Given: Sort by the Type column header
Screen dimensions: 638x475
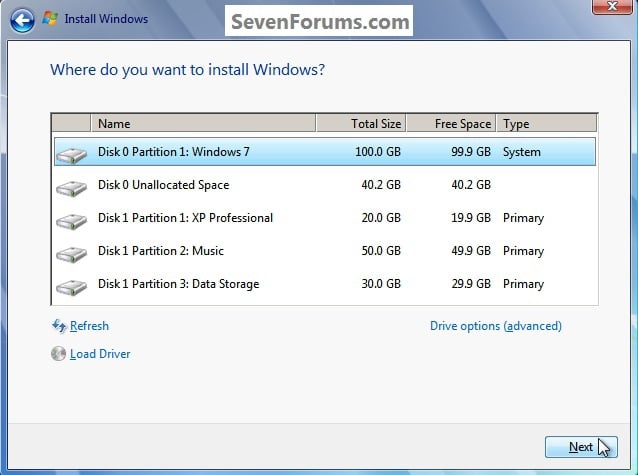Looking at the screenshot, I should [x=546, y=123].
